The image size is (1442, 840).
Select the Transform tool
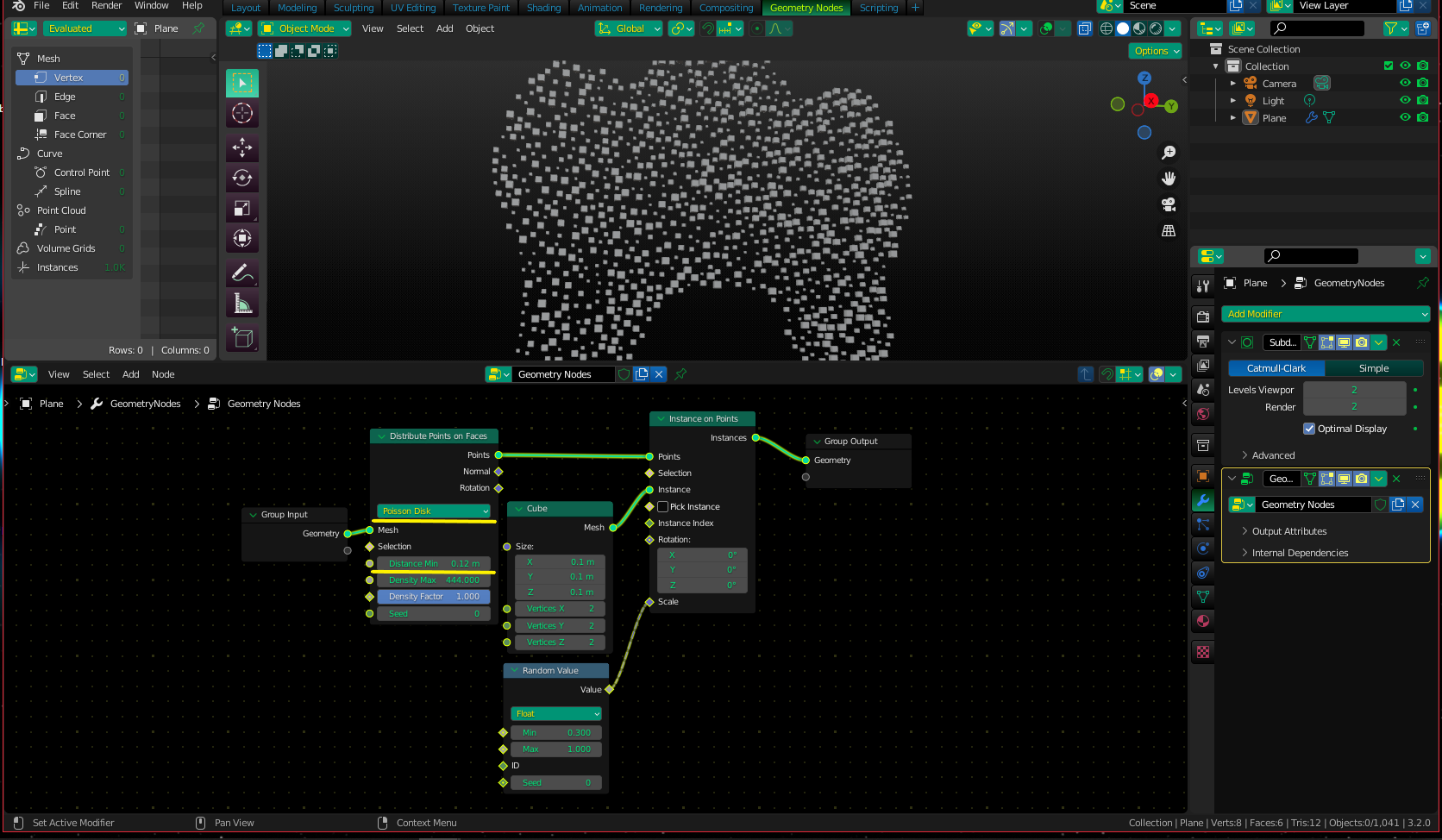242,238
